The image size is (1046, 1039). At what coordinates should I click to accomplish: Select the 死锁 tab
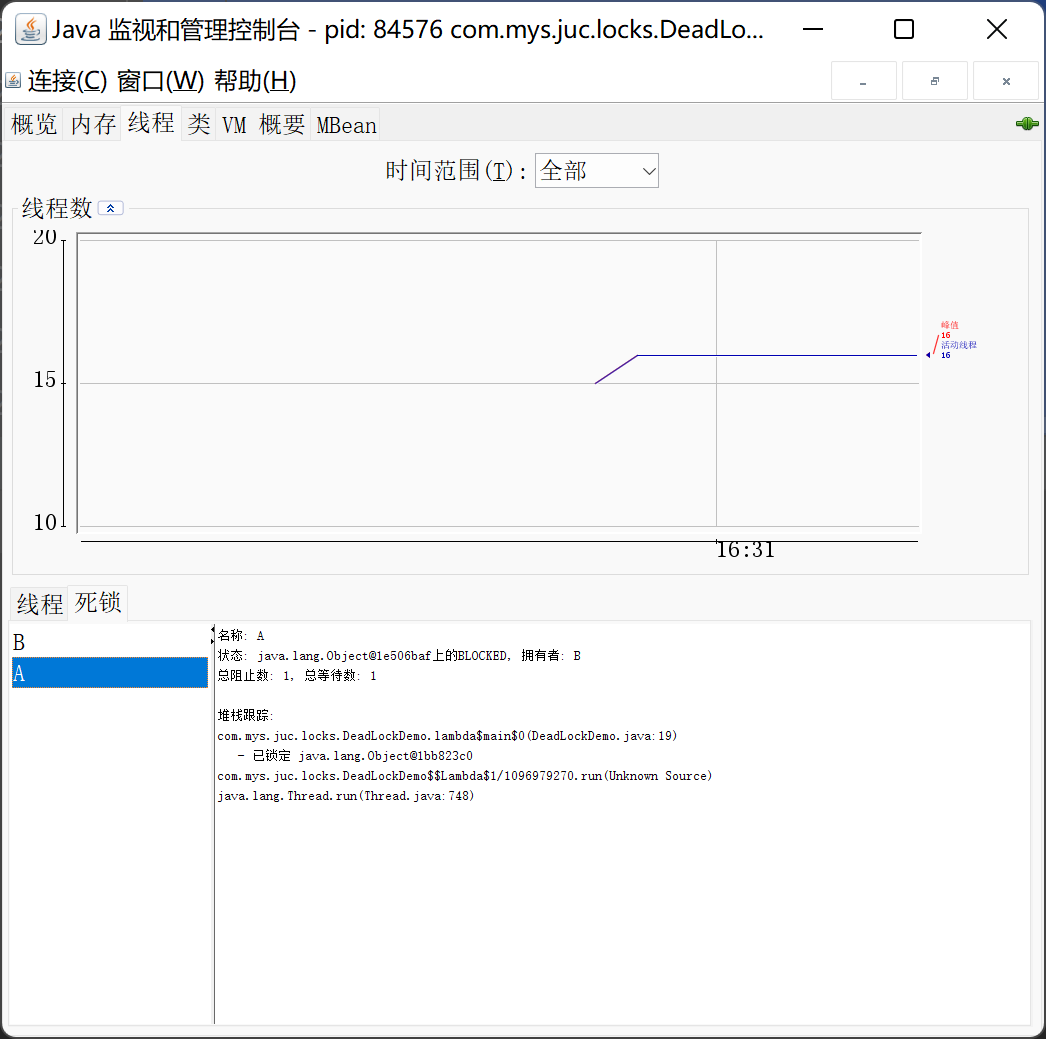[x=97, y=602]
